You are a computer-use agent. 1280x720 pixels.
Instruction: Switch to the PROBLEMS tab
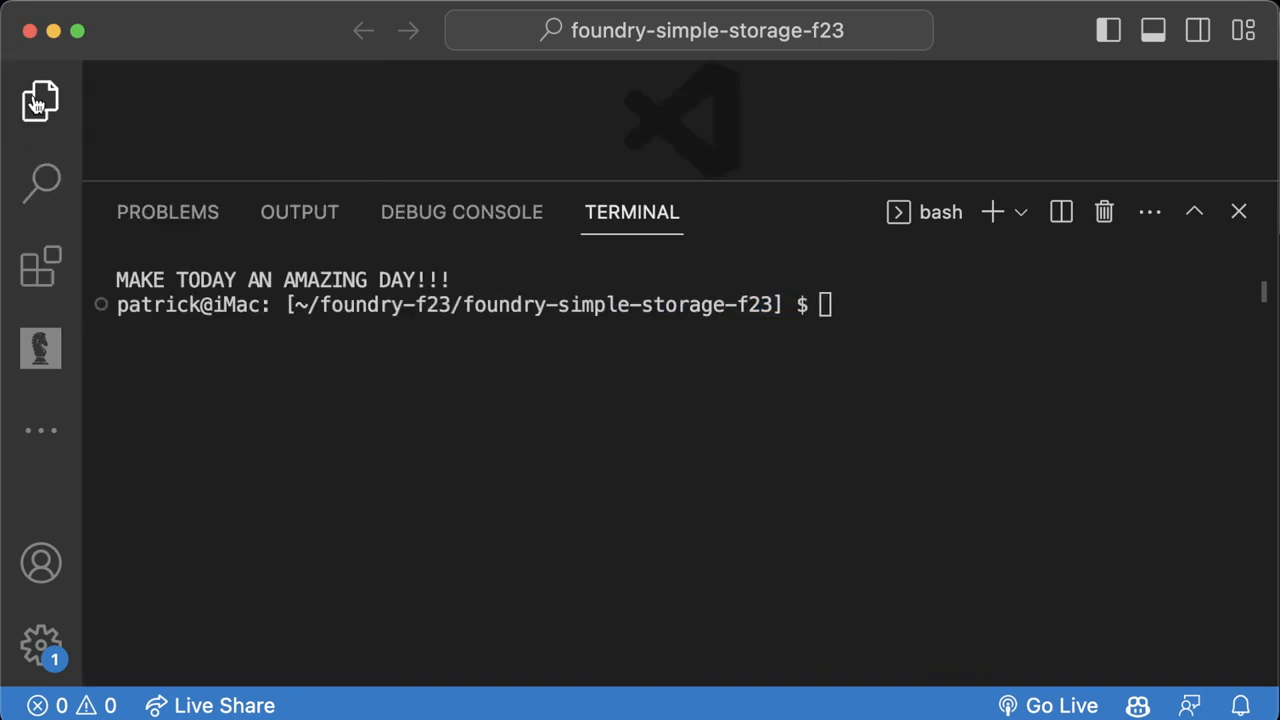168,212
